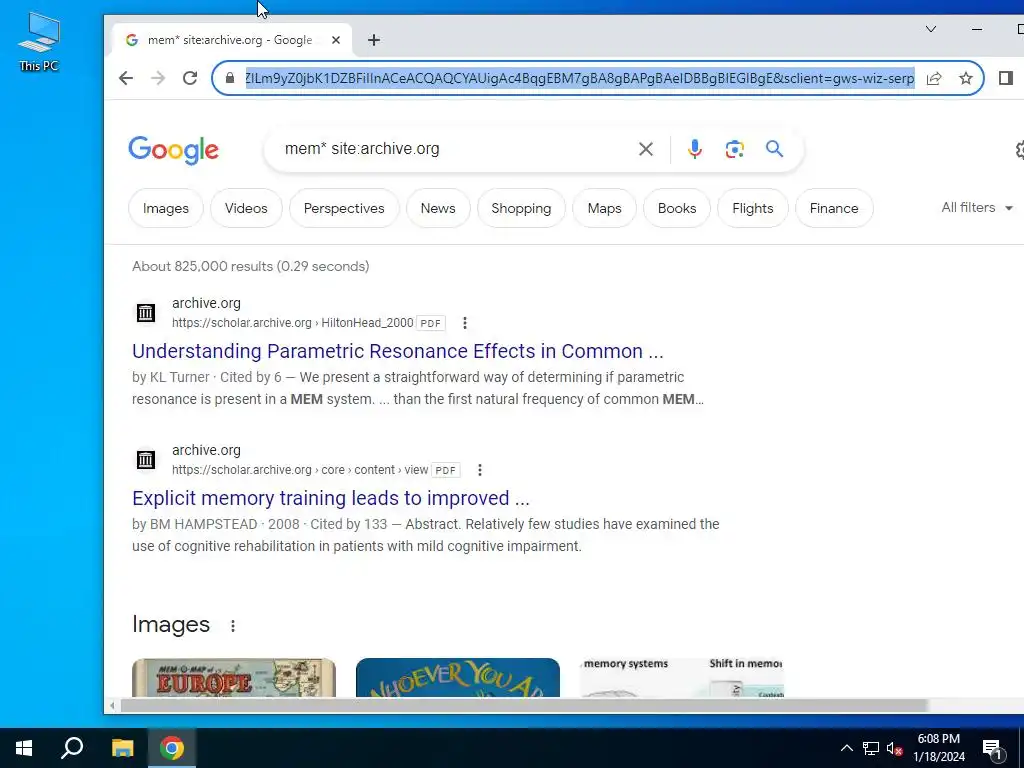Show hidden system tray icons
Image resolution: width=1024 pixels, height=768 pixels.
click(x=846, y=748)
